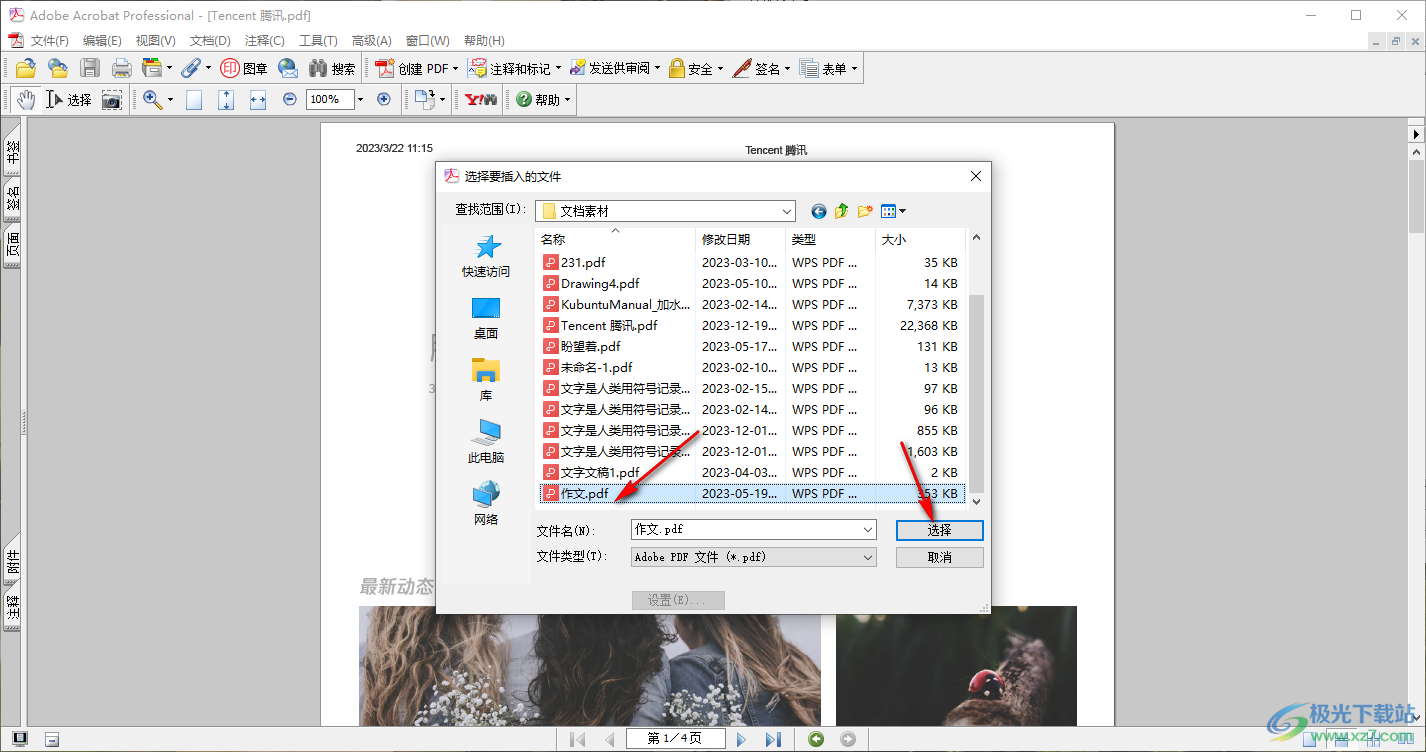Click the zoom in plus button
This screenshot has width=1426, height=752.
point(383,99)
